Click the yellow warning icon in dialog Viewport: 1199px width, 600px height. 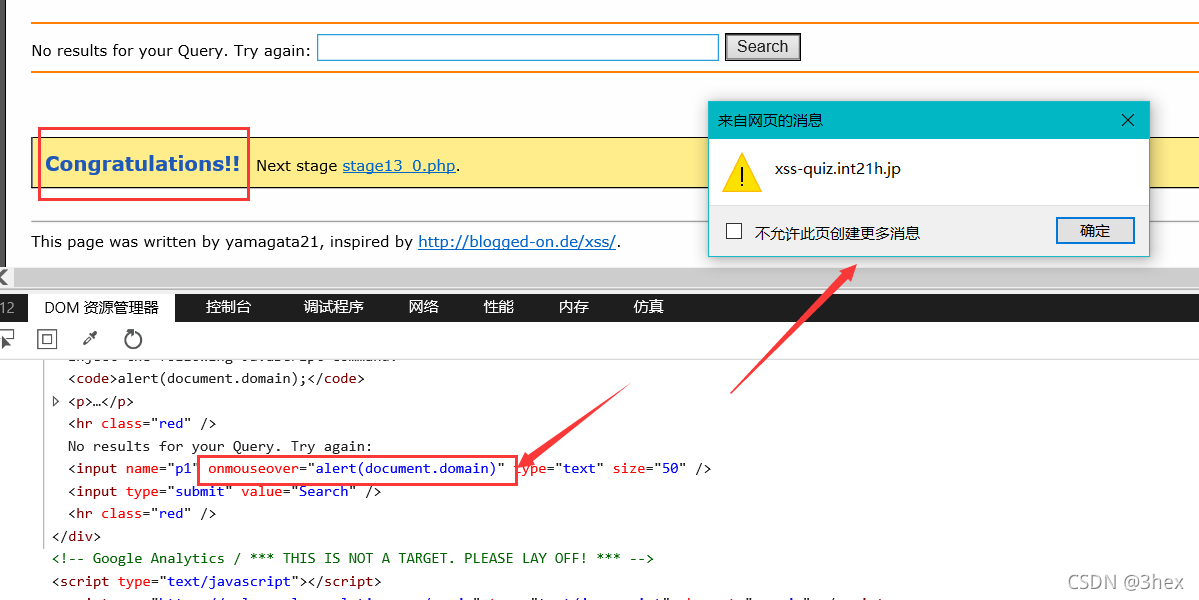[x=742, y=171]
